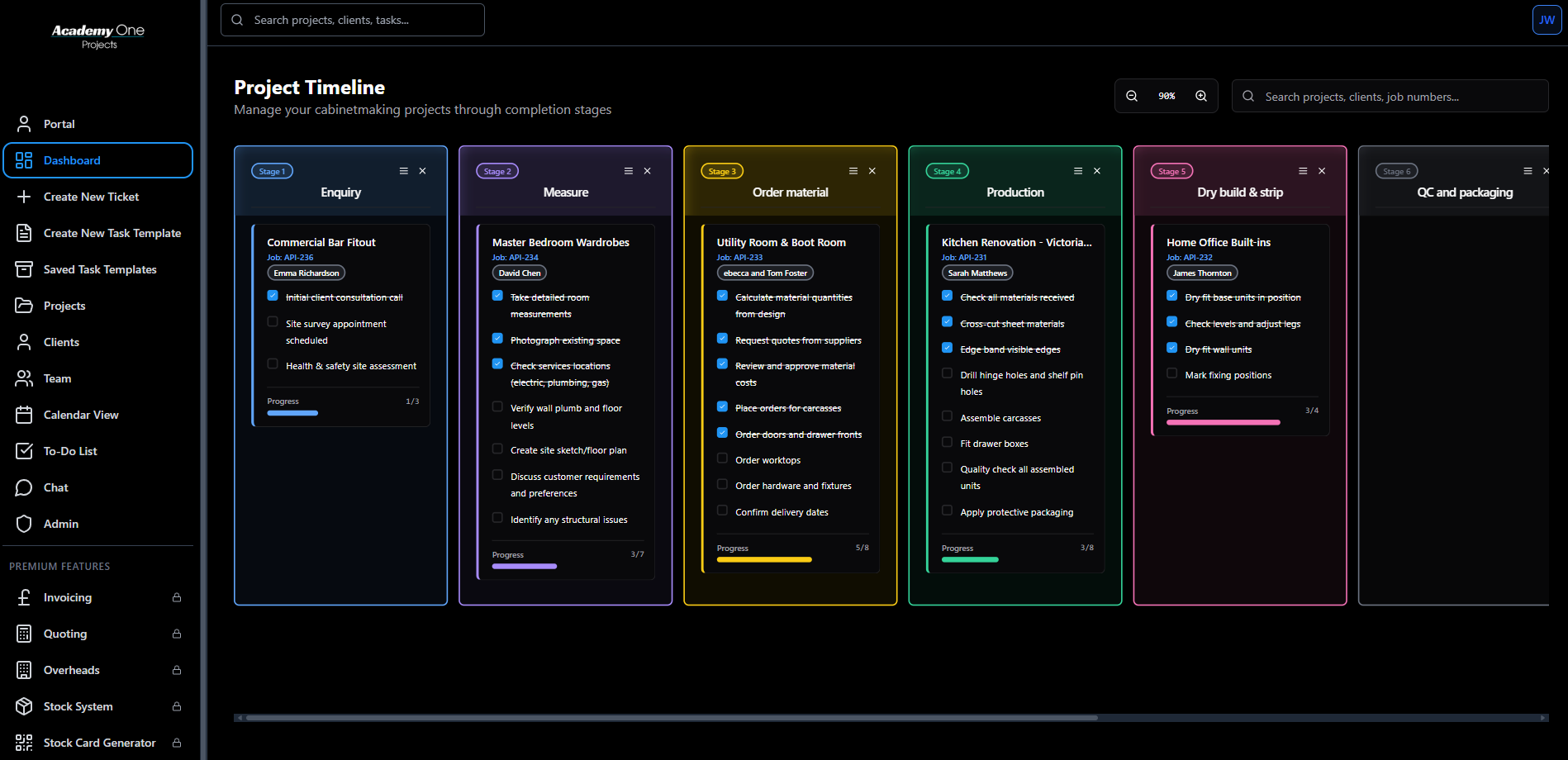1568x760 pixels.
Task: Uncheck Initial client consultation call
Action: coord(273,295)
